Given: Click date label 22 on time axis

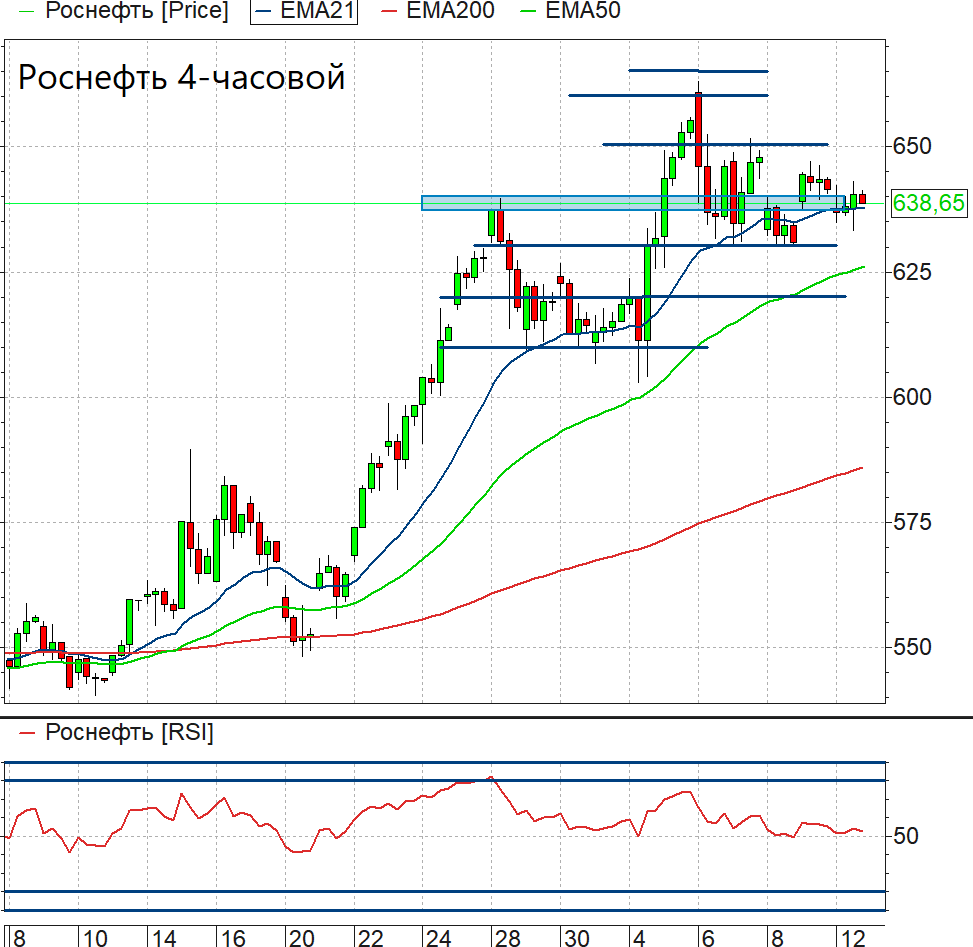Looking at the screenshot, I should click(370, 938).
